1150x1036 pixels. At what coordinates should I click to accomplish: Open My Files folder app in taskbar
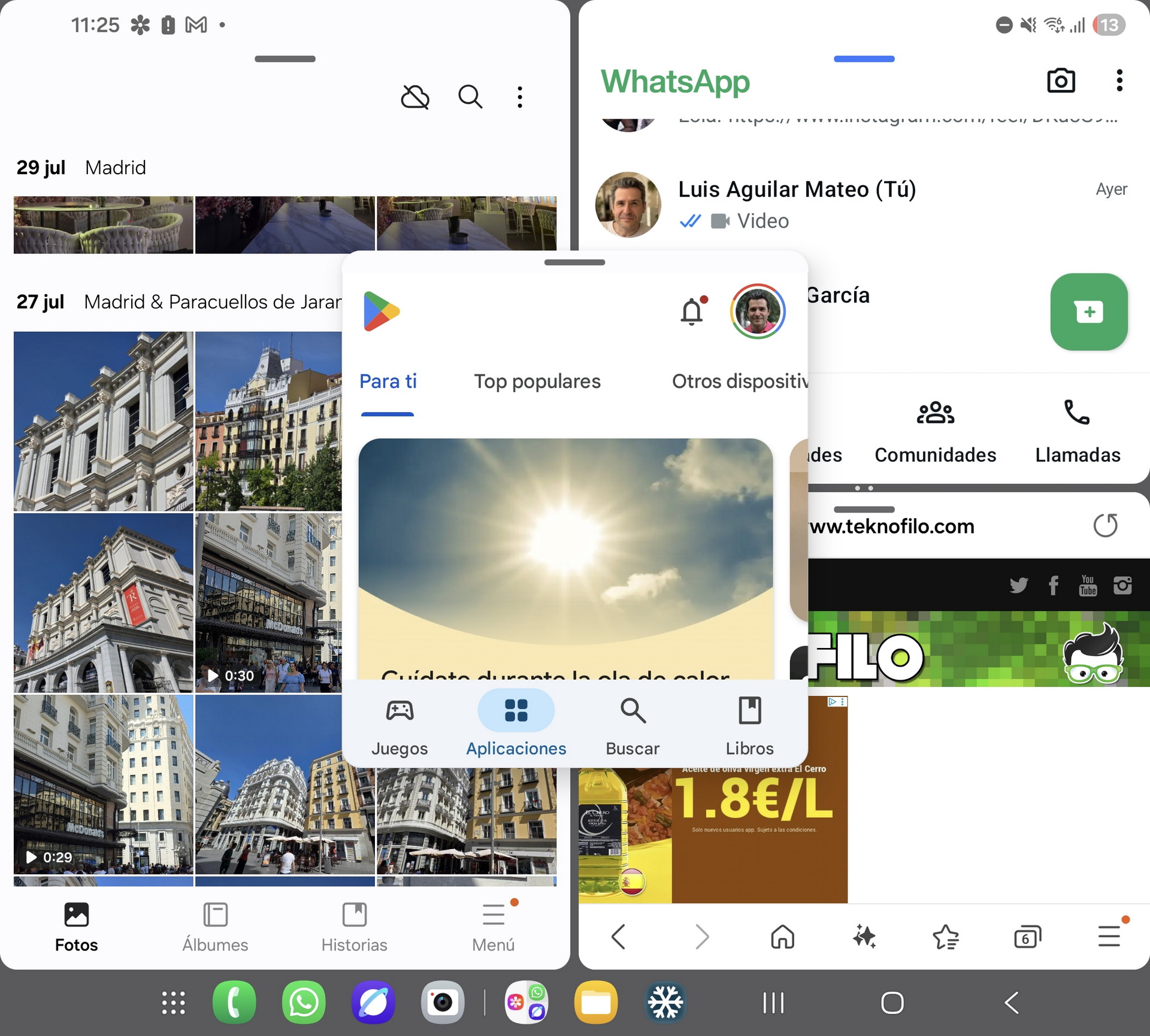(596, 1002)
